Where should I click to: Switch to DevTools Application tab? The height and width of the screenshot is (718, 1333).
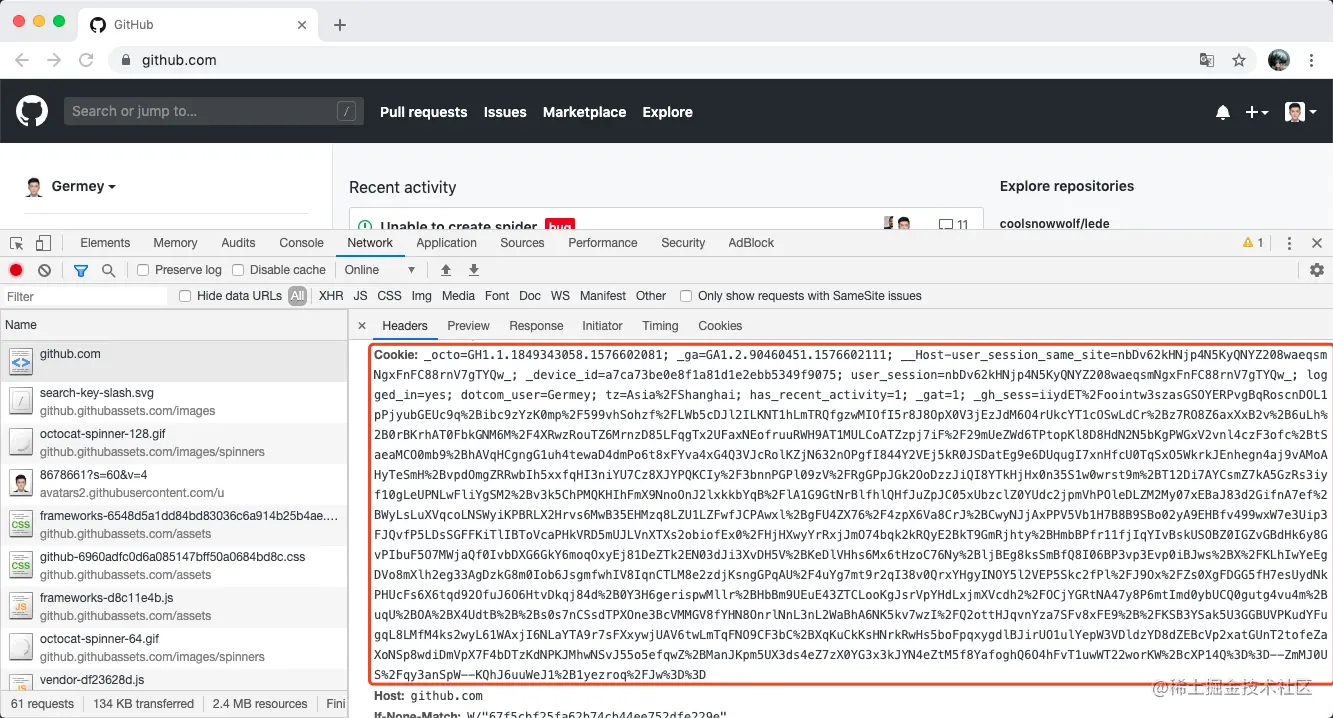(x=446, y=243)
